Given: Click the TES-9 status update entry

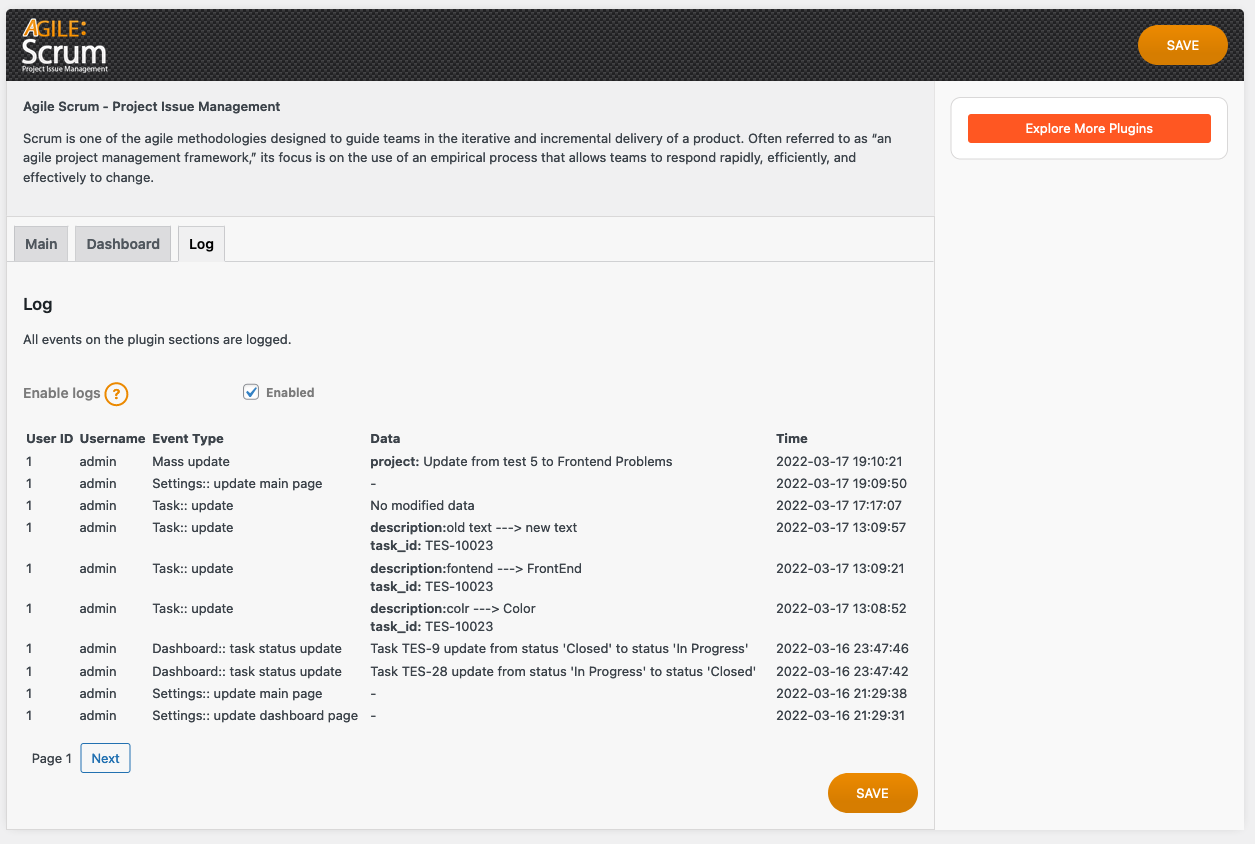Looking at the screenshot, I should 559,649.
